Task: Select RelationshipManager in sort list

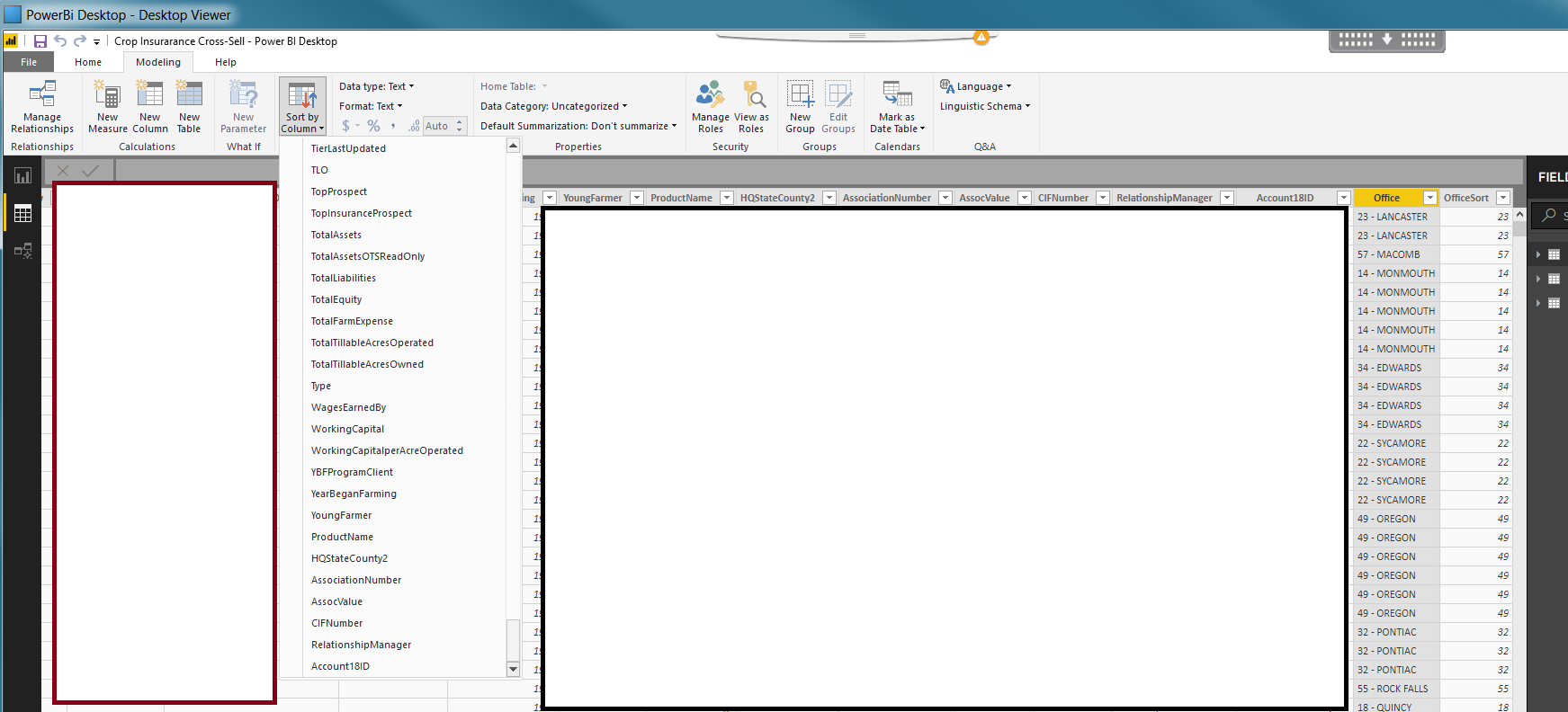Action: pyautogui.click(x=361, y=645)
